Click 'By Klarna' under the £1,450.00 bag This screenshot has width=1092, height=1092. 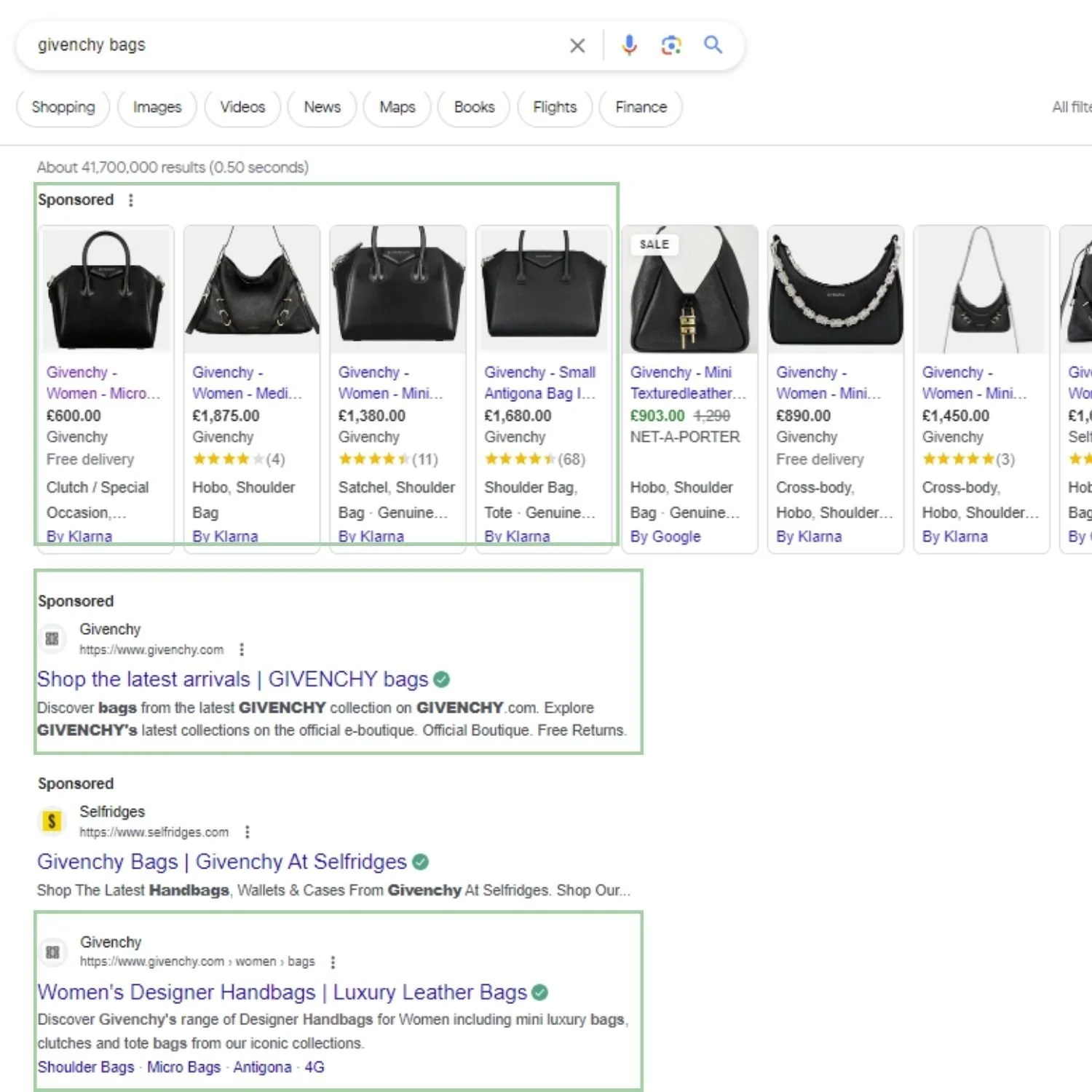click(955, 537)
